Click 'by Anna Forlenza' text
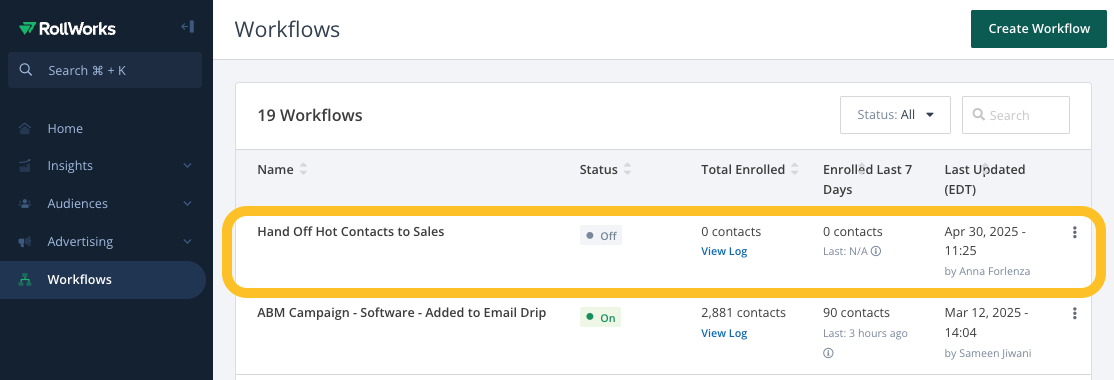This screenshot has height=380, width=1114. coord(987,271)
